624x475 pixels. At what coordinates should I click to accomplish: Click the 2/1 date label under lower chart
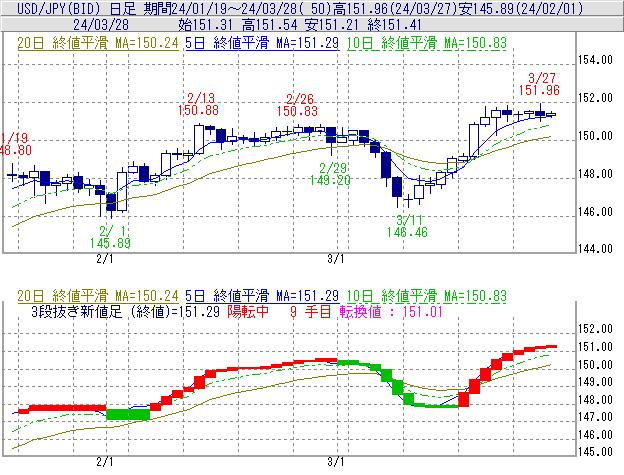pos(105,461)
